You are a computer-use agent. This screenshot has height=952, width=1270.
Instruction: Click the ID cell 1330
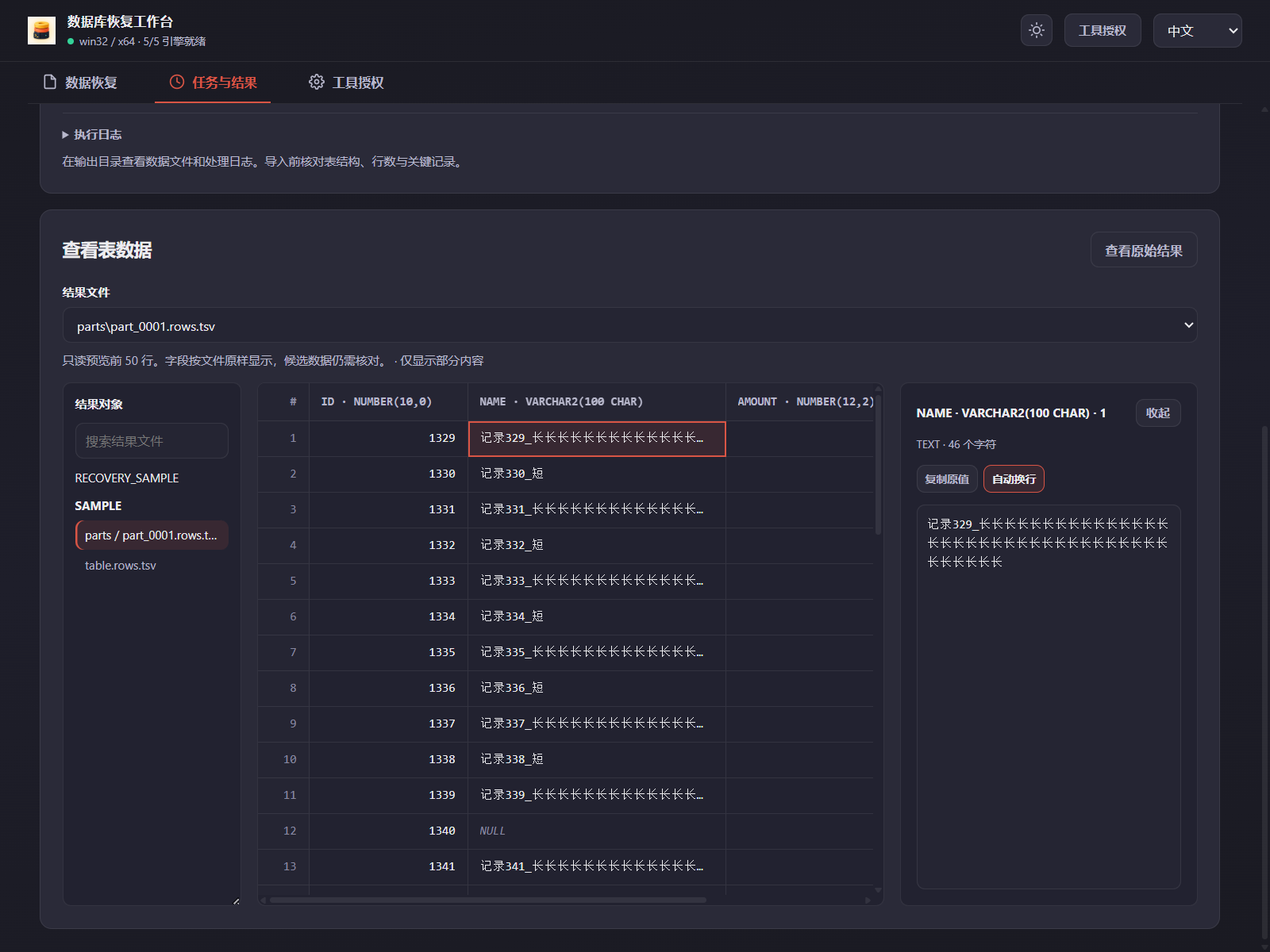tap(388, 474)
